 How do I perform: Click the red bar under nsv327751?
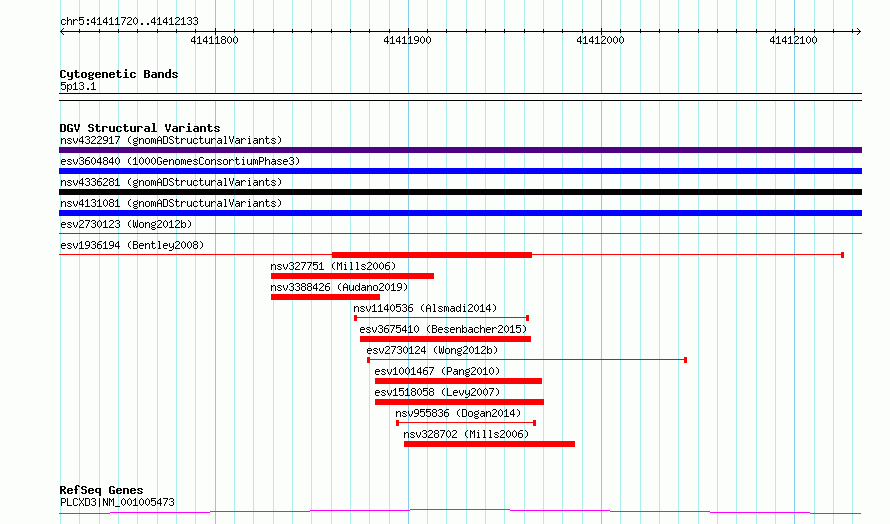coord(352,276)
